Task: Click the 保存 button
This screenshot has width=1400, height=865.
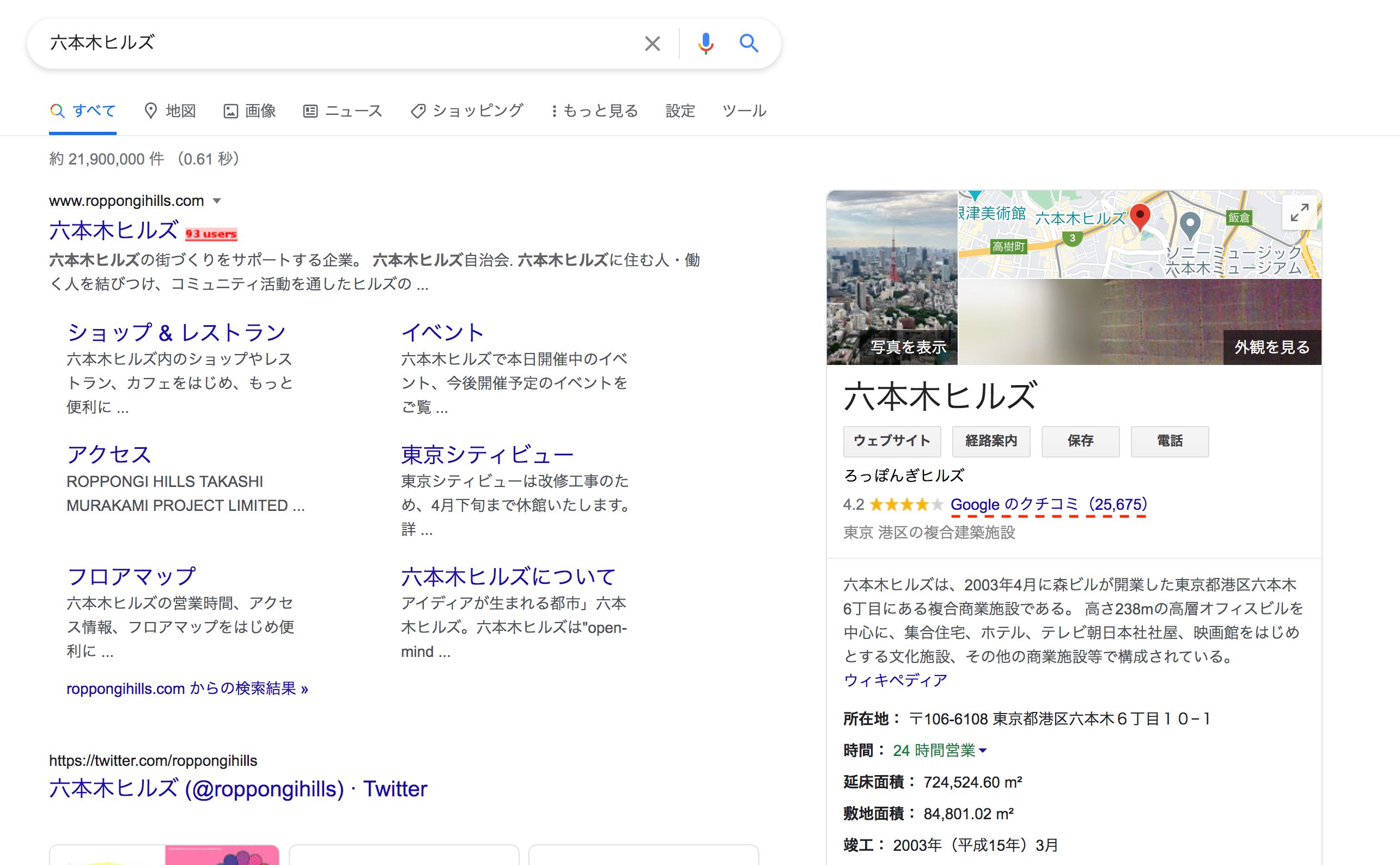Action: click(x=1080, y=441)
